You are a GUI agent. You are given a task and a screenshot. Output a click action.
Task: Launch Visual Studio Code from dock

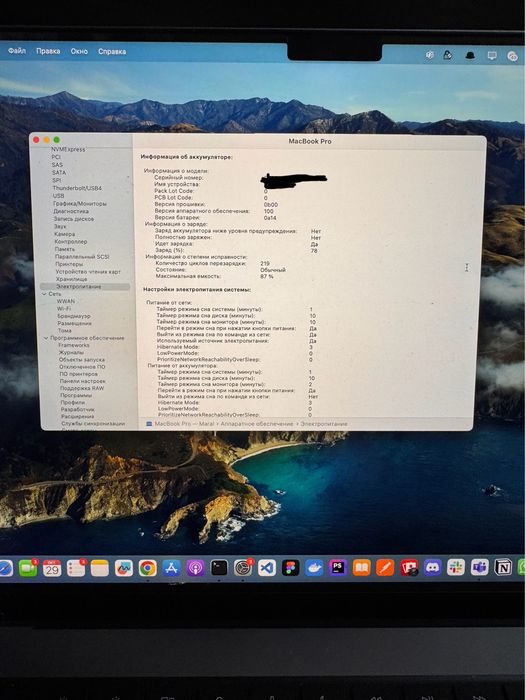click(x=267, y=568)
